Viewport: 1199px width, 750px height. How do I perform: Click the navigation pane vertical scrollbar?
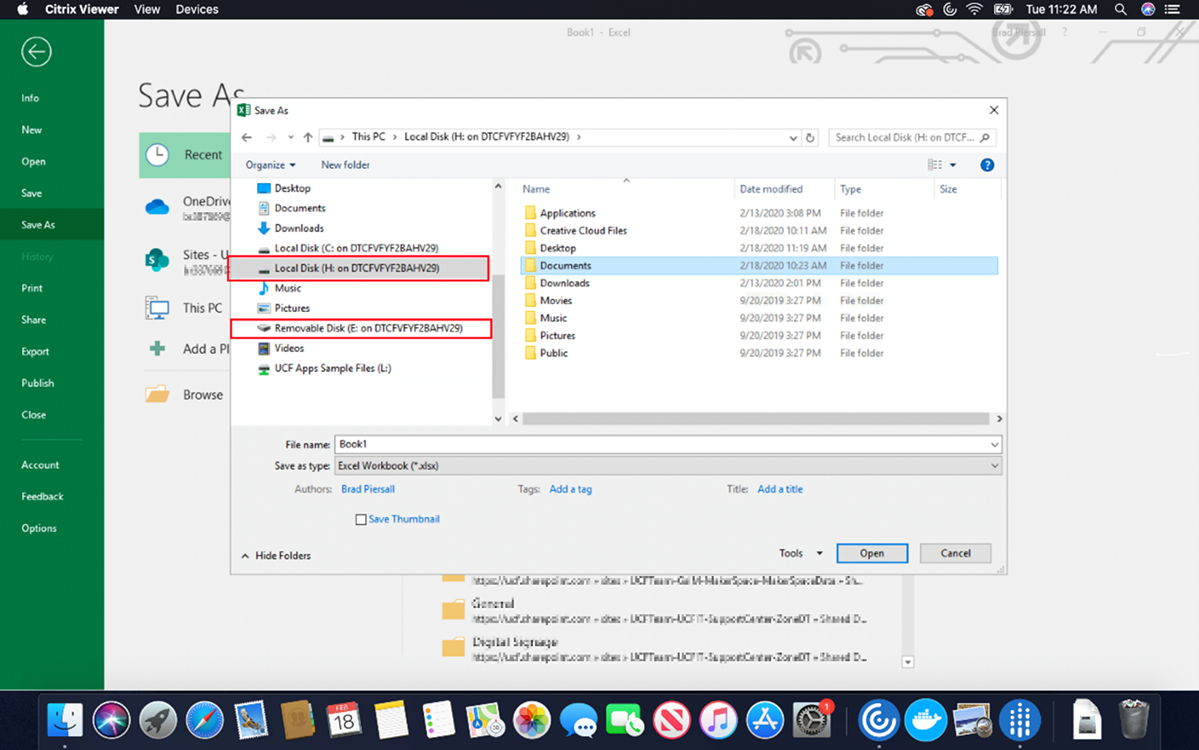pos(499,336)
